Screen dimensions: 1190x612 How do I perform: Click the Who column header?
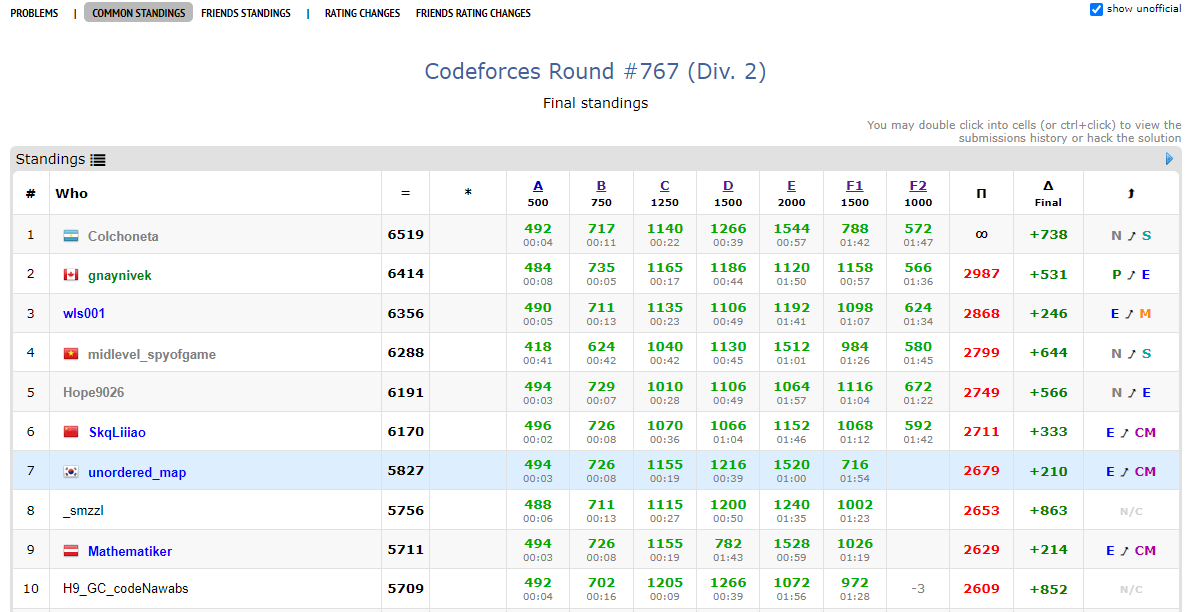71,194
